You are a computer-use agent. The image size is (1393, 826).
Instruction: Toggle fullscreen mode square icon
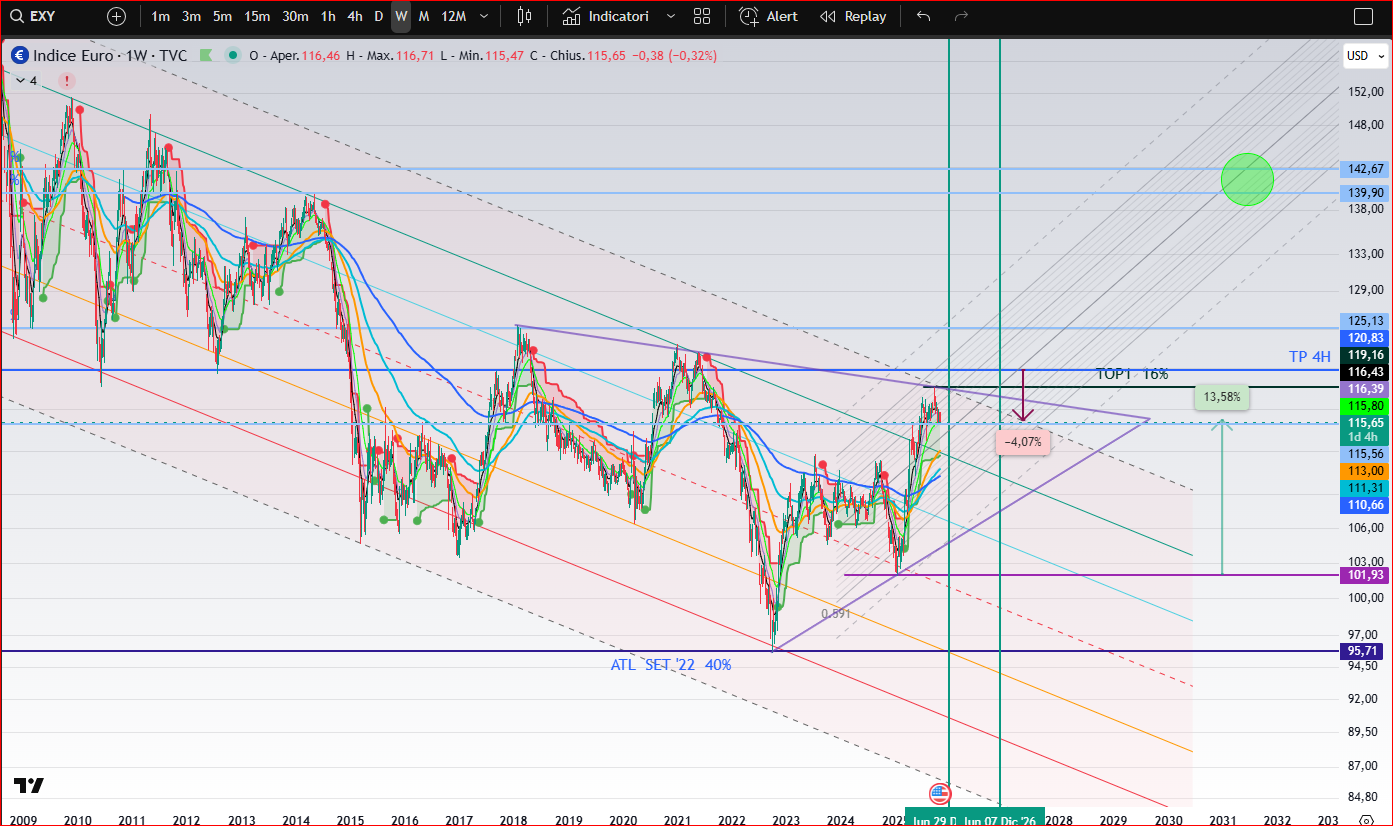tap(1363, 16)
